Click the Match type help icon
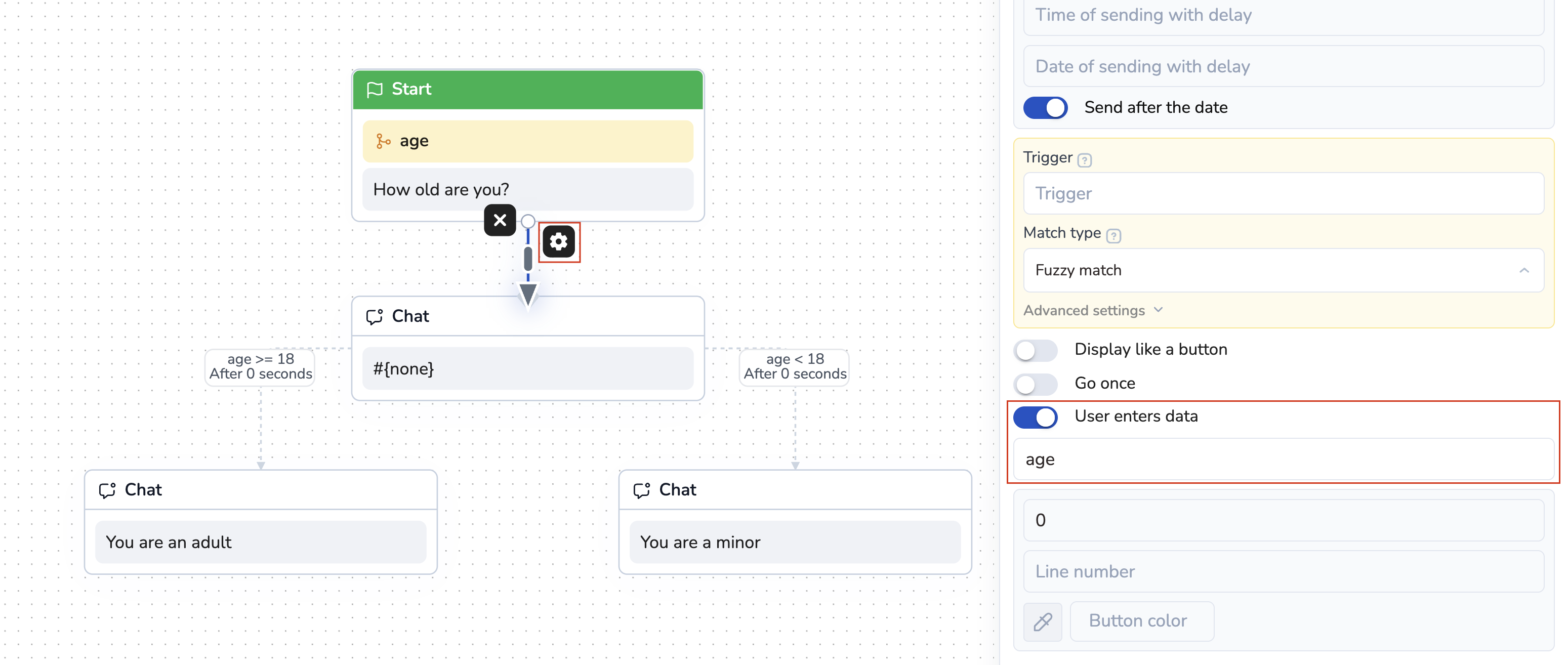 click(1112, 235)
